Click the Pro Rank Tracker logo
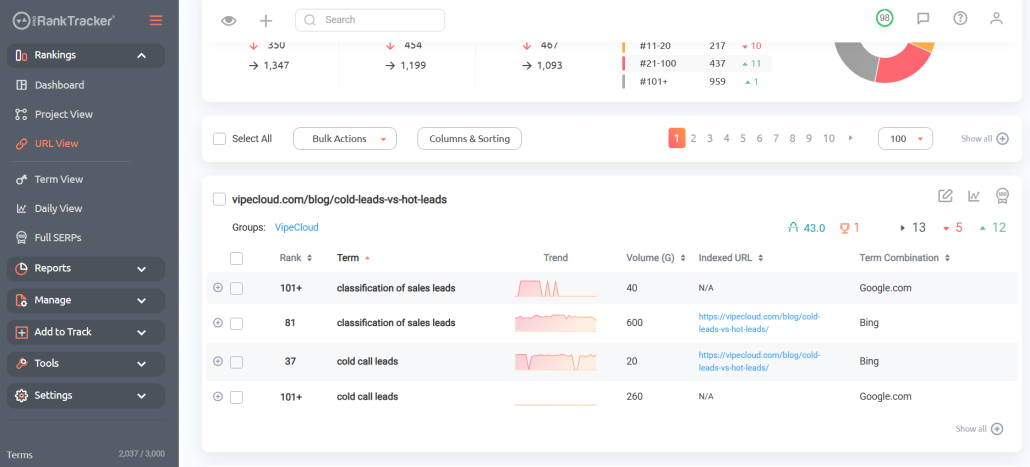The height and width of the screenshot is (467, 1030). [63, 20]
